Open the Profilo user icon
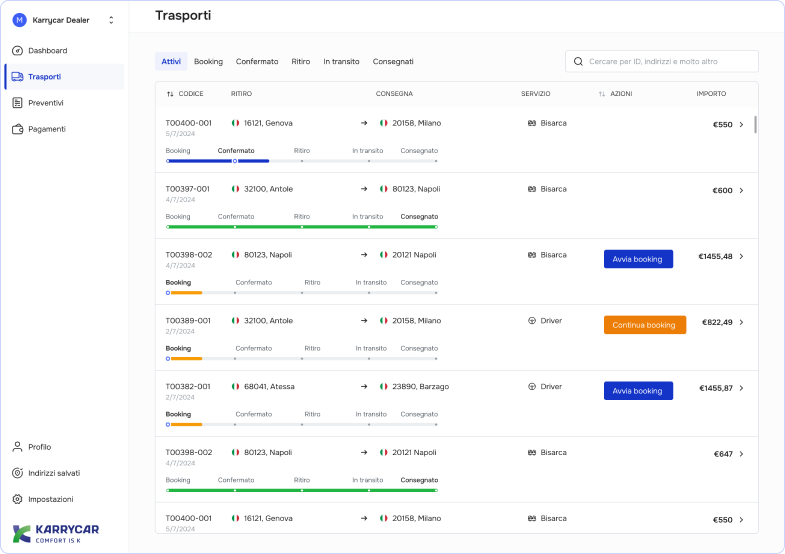The width and height of the screenshot is (785, 554). pos(18,447)
